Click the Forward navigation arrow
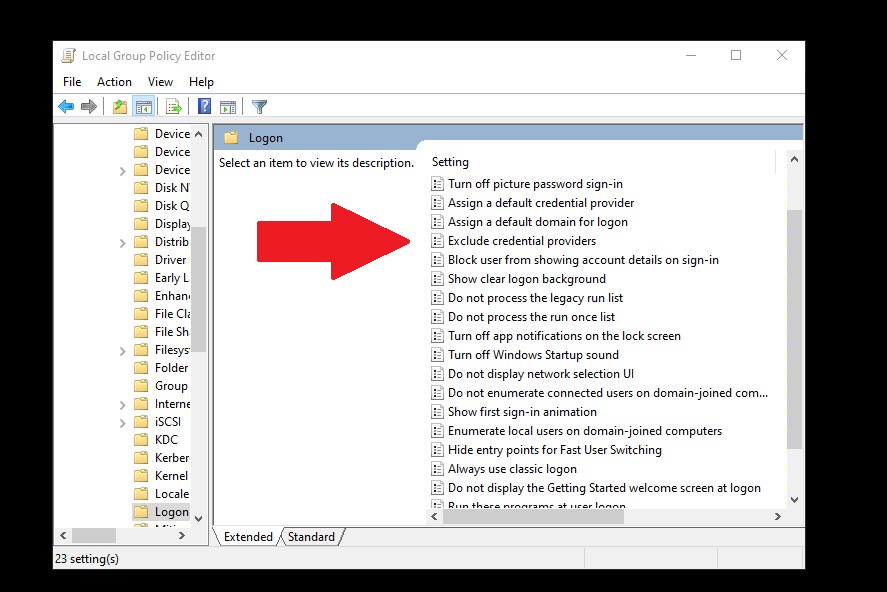Viewport: 887px width, 592px height. point(90,106)
